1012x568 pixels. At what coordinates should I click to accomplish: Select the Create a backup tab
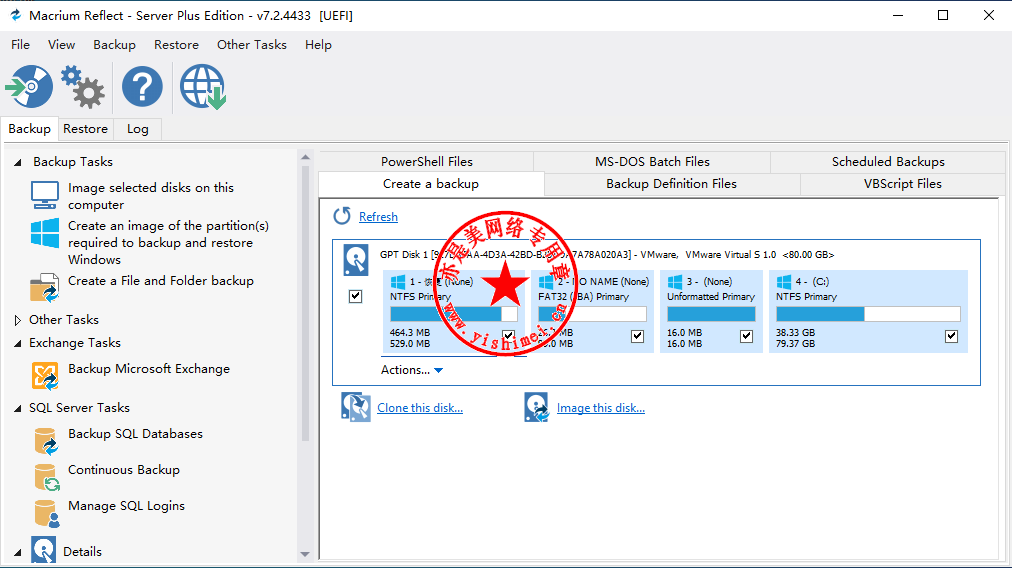(x=431, y=184)
